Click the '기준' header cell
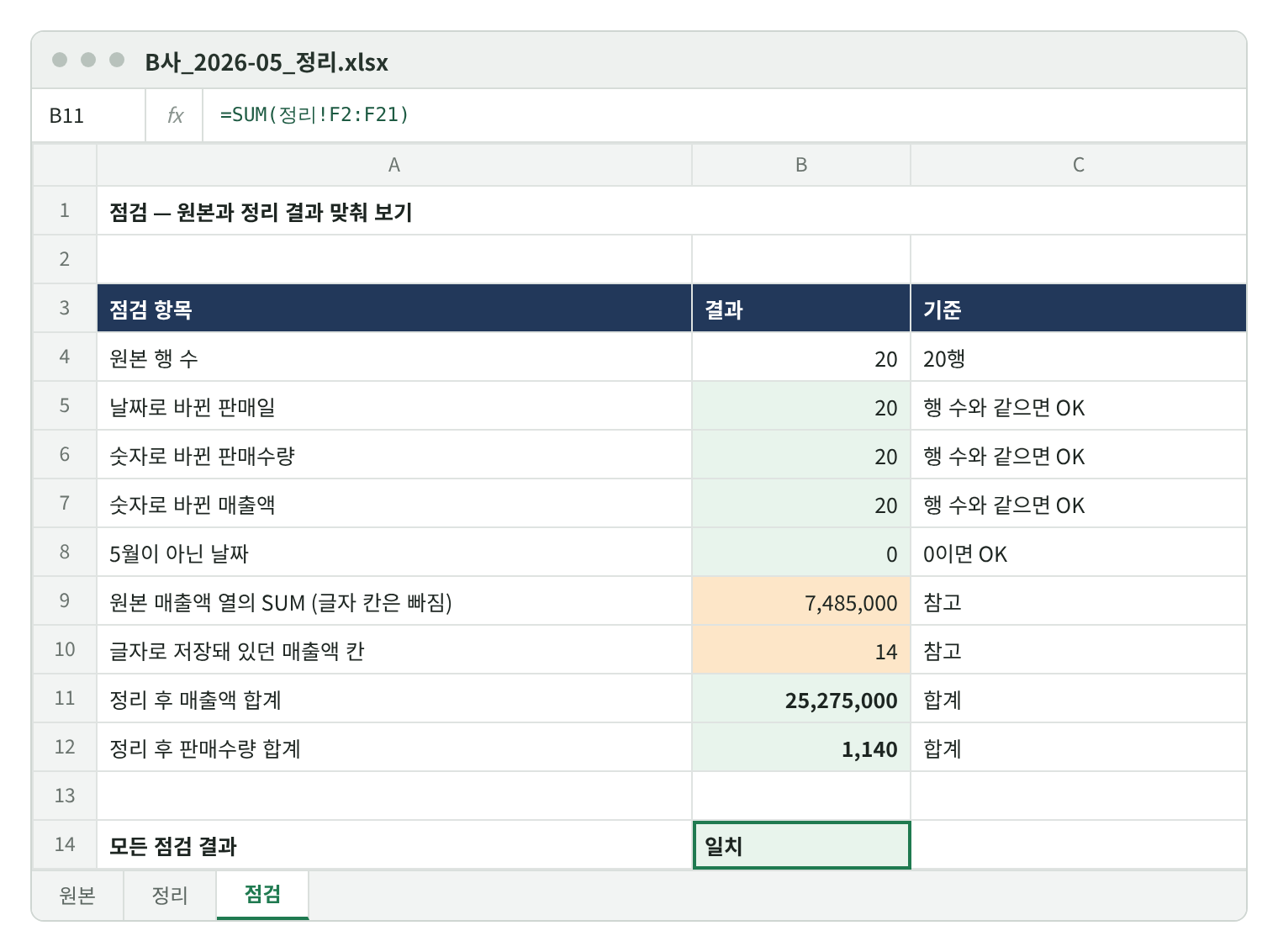 (x=1079, y=309)
